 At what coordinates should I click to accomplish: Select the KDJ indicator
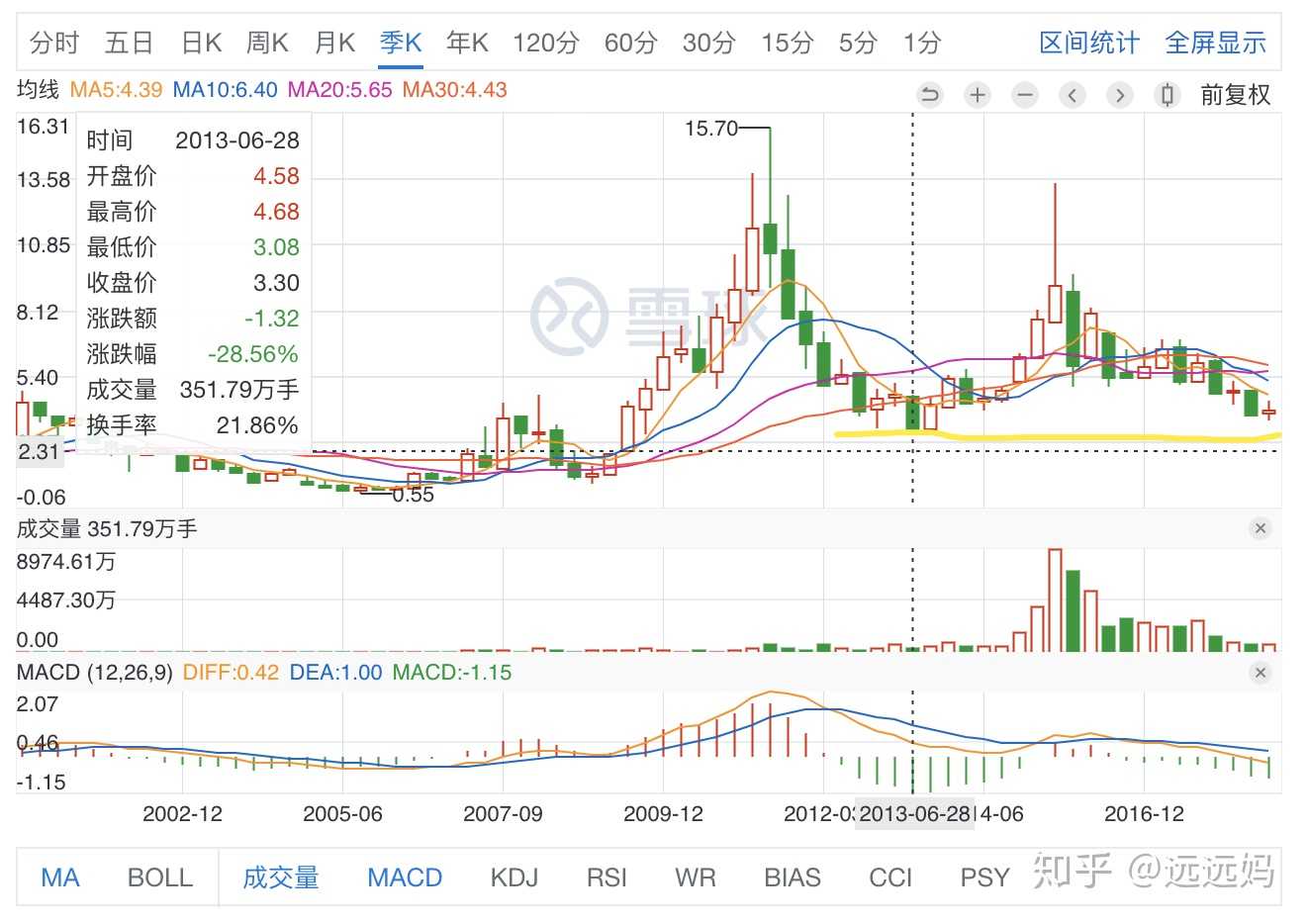tap(514, 878)
